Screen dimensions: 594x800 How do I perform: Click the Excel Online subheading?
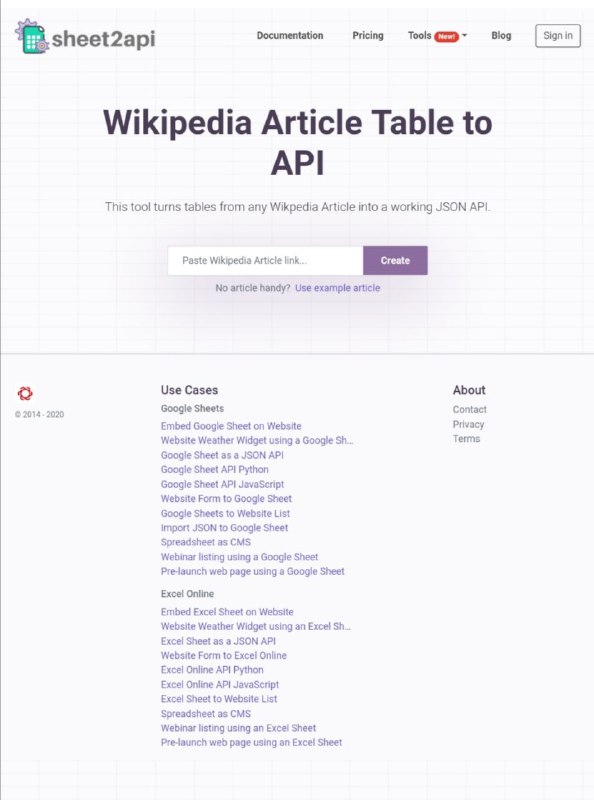pos(187,594)
